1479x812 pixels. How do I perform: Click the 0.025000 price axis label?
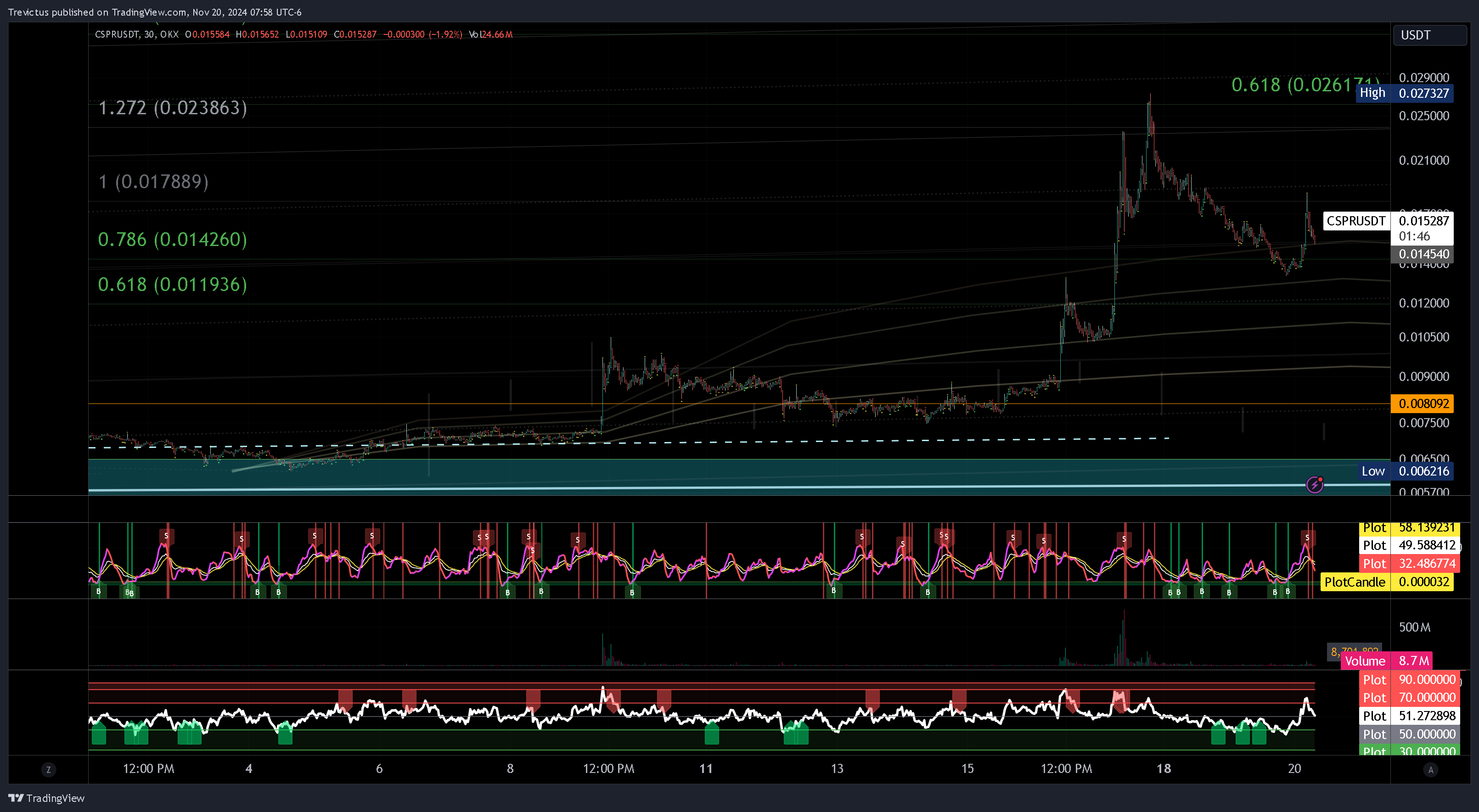(x=1424, y=115)
